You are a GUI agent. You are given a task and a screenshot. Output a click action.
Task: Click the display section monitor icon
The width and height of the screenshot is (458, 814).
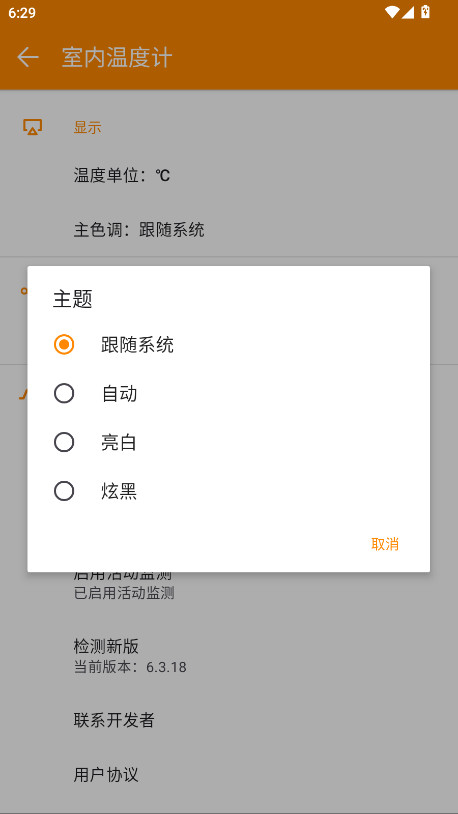tap(32, 127)
